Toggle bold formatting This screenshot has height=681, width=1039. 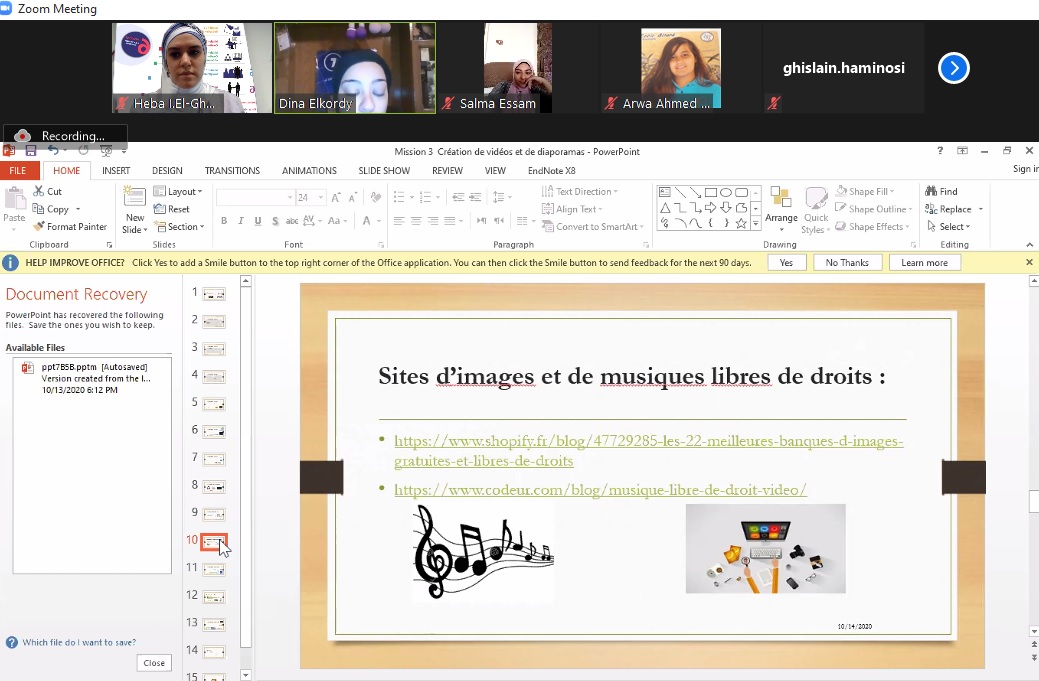point(224,221)
